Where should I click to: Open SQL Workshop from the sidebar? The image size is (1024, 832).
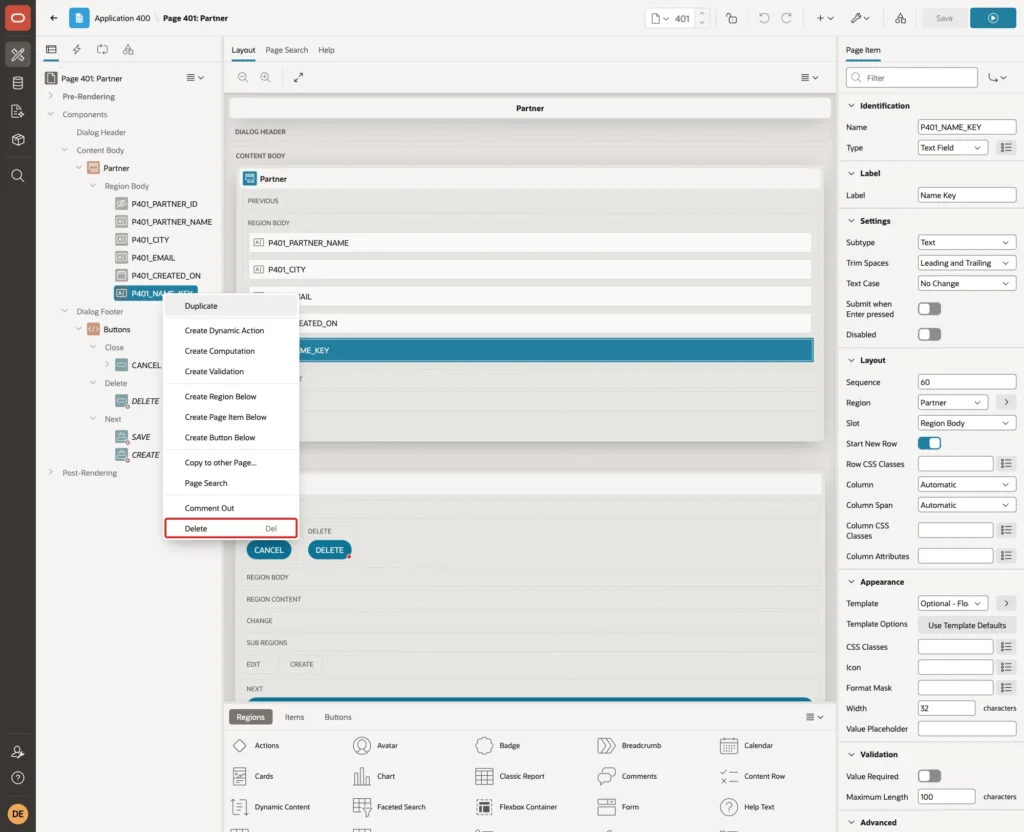[18, 83]
